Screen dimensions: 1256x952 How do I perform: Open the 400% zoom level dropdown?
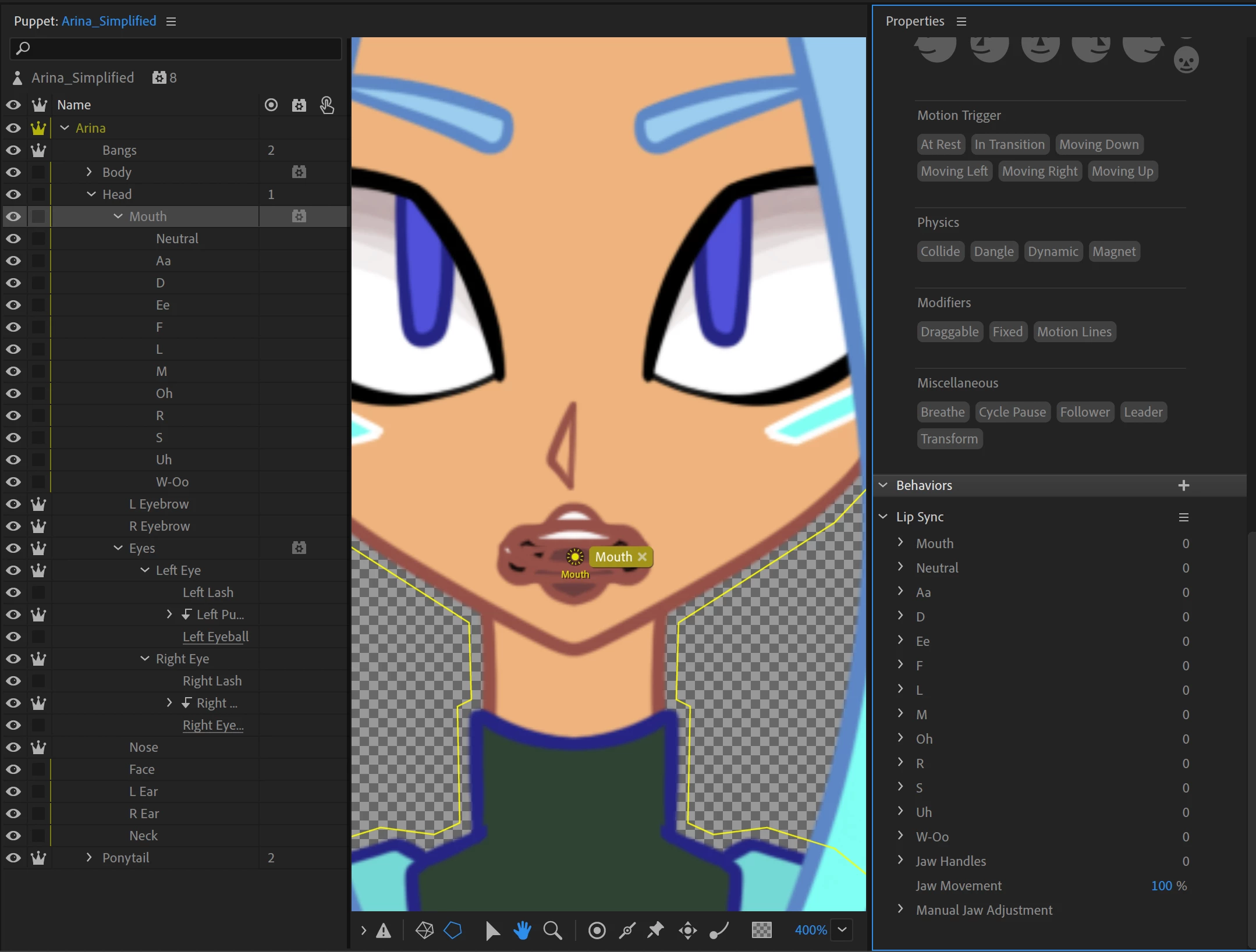point(842,930)
